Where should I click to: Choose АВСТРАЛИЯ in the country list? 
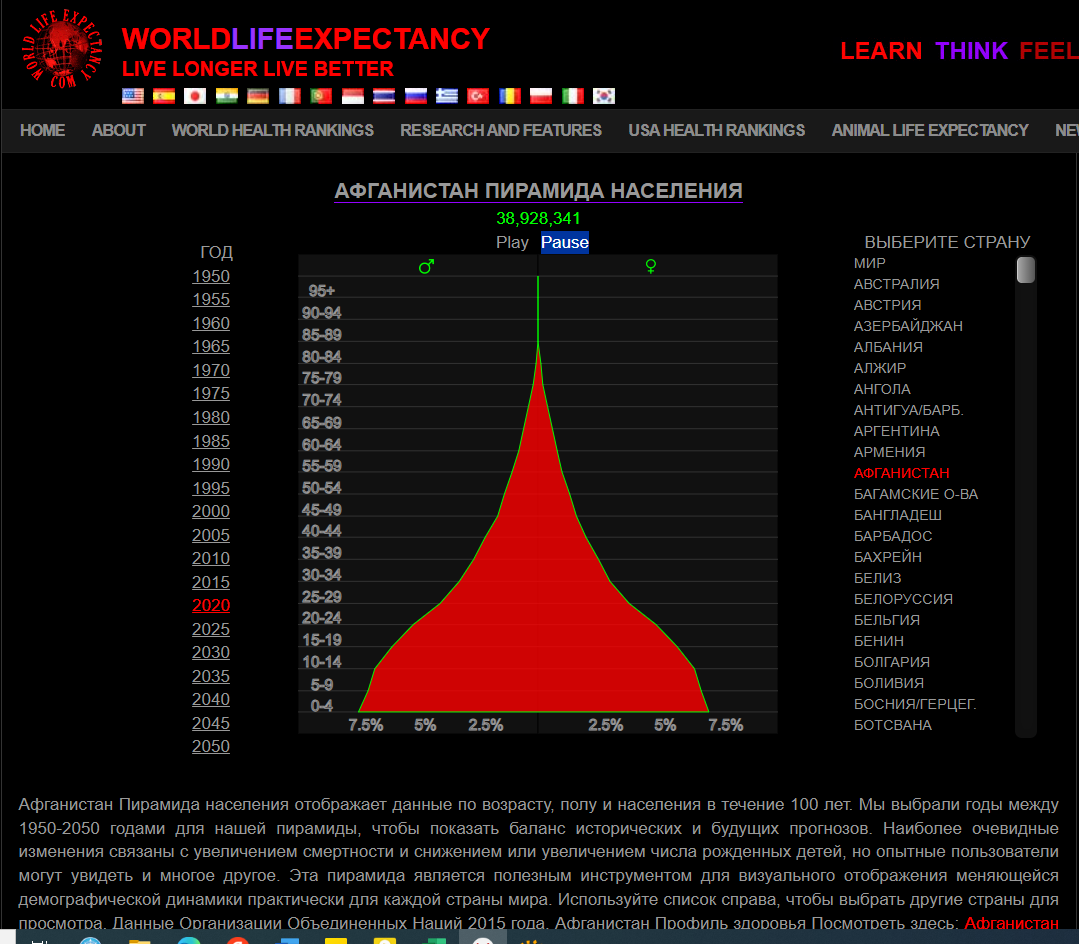click(896, 284)
